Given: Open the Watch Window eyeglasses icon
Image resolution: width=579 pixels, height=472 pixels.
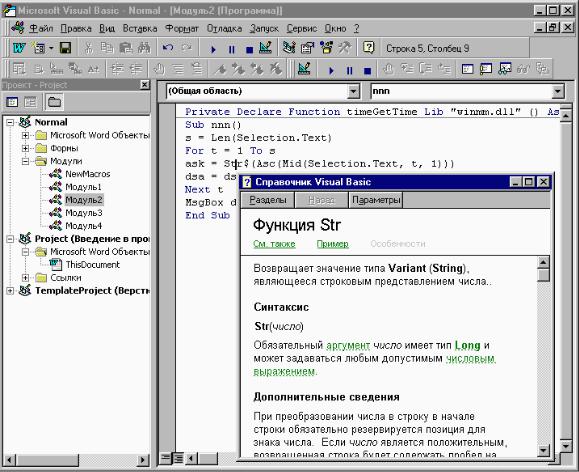Looking at the screenshot, I should click(505, 69).
